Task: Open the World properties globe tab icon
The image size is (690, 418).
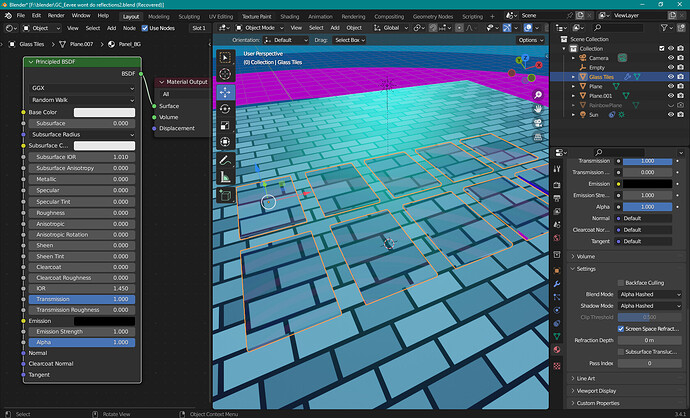Action: [x=557, y=238]
